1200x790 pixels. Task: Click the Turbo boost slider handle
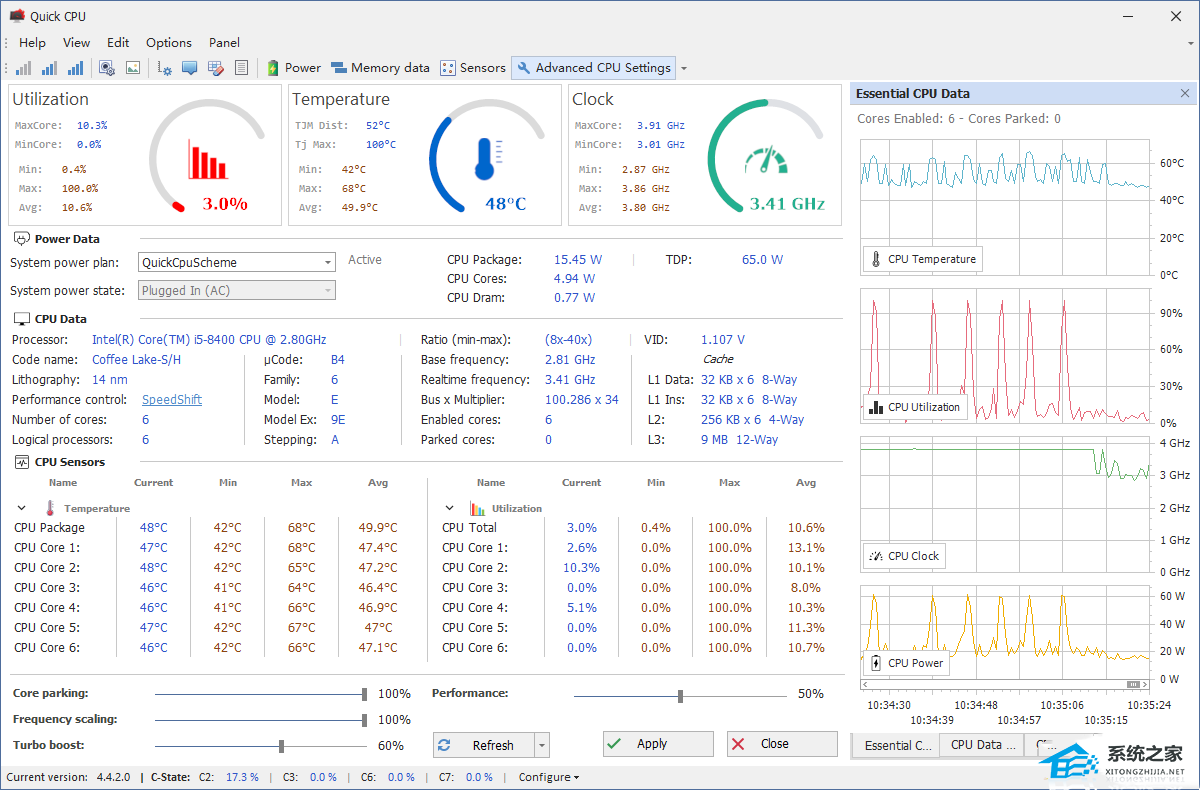point(282,746)
